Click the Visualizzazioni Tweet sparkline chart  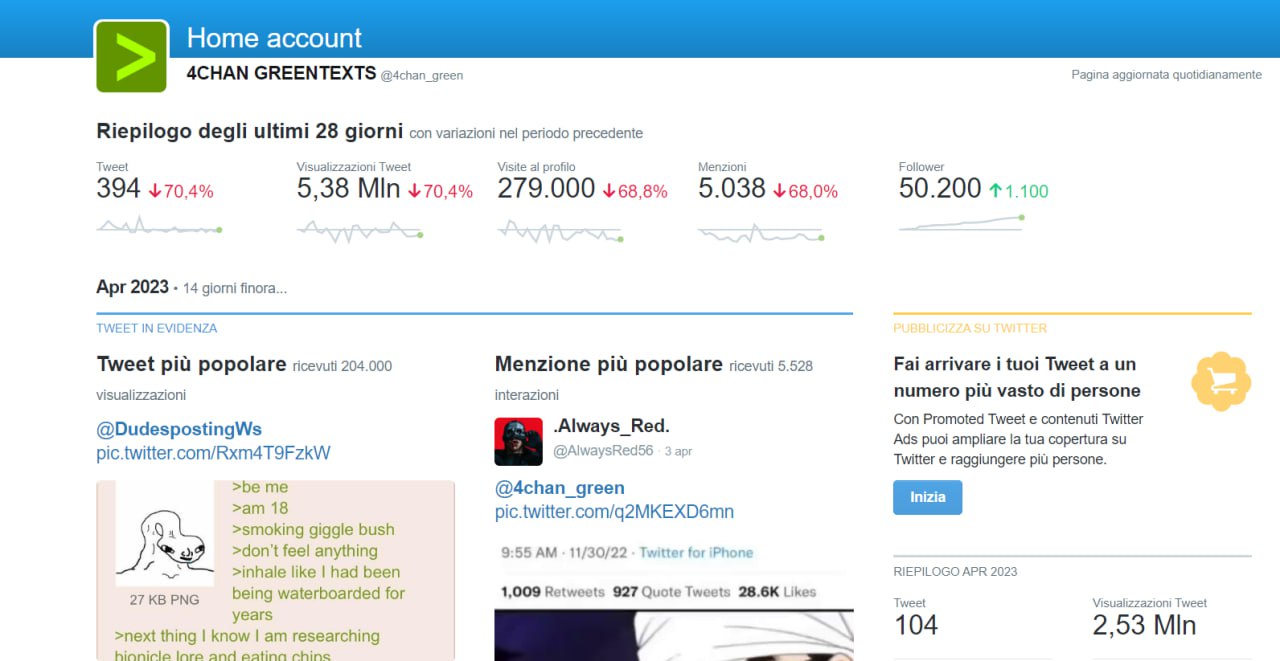pyautogui.click(x=359, y=231)
